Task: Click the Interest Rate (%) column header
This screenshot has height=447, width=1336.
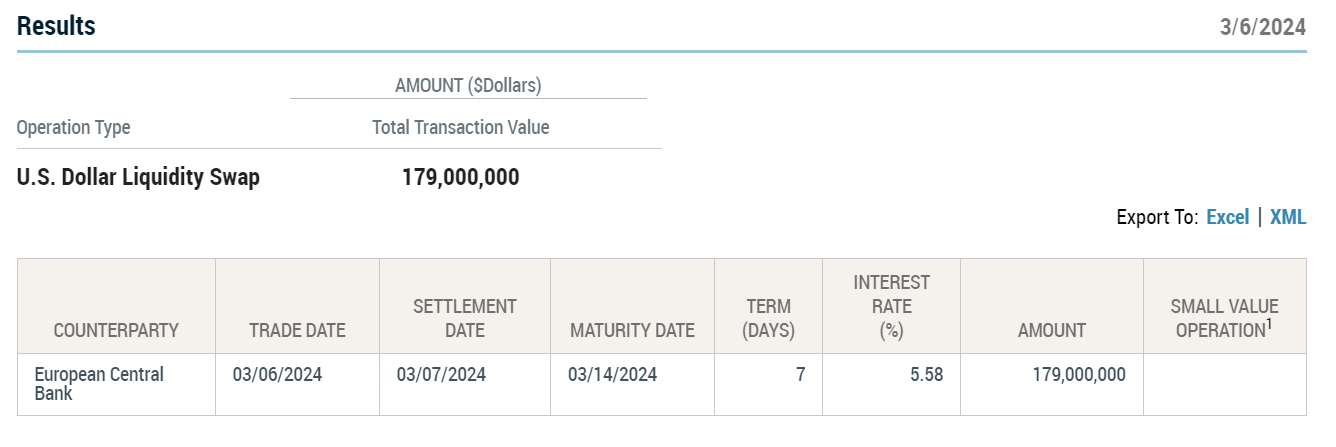Action: point(891,306)
